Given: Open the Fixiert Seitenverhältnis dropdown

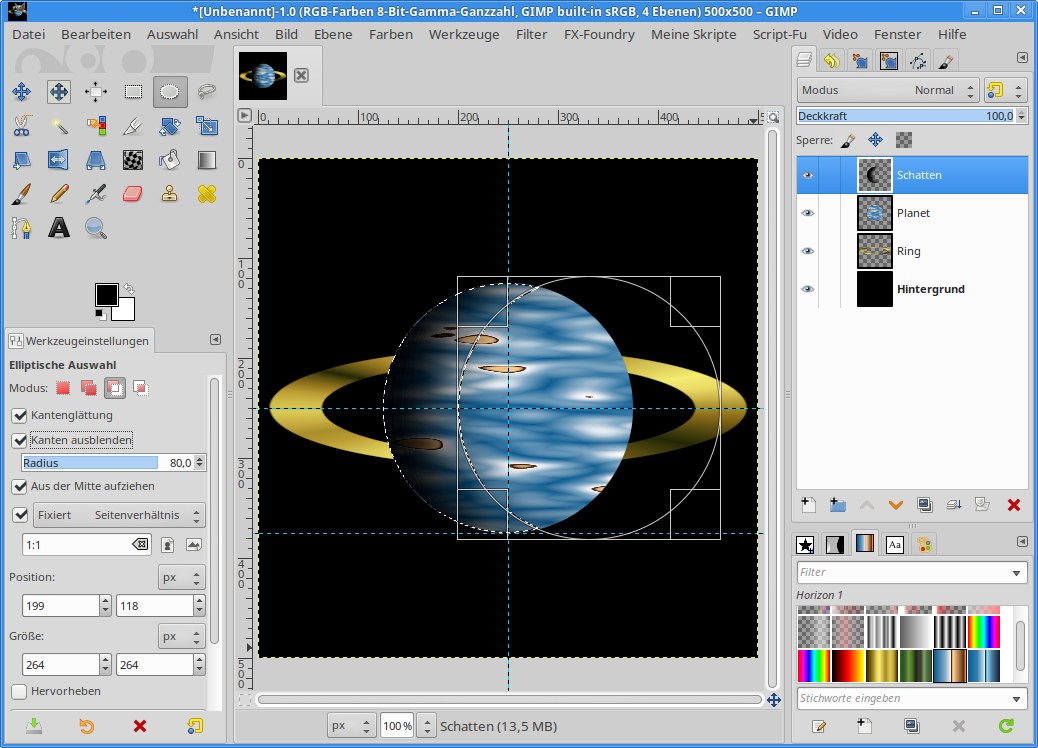Looking at the screenshot, I should 119,515.
